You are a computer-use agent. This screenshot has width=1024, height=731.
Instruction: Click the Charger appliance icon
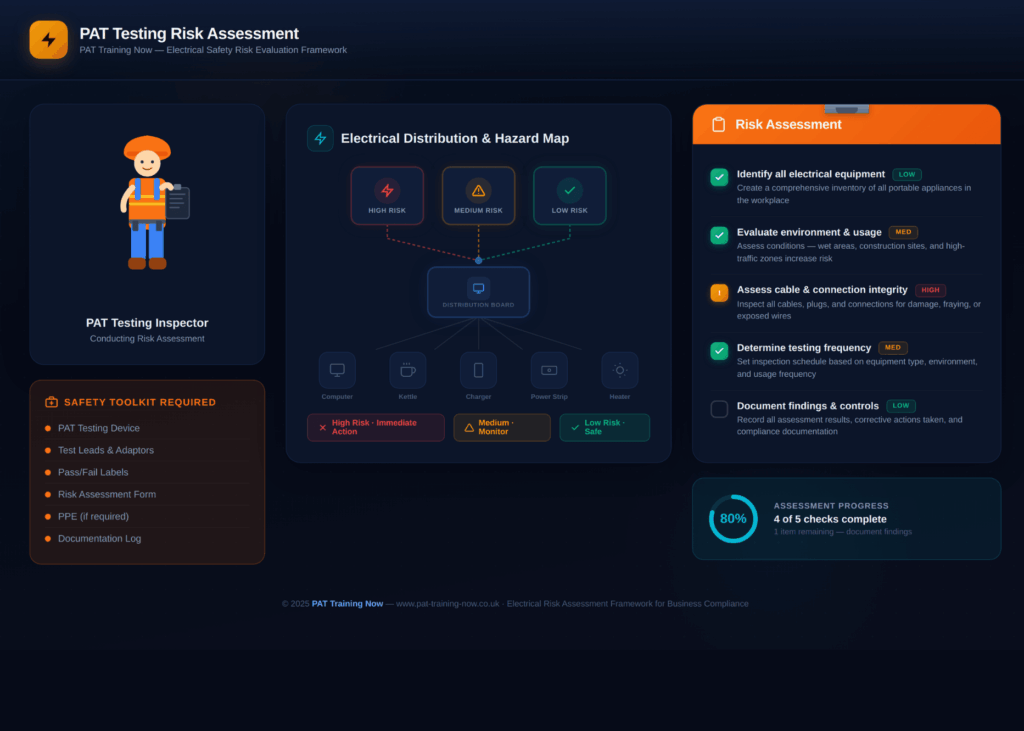coord(478,370)
